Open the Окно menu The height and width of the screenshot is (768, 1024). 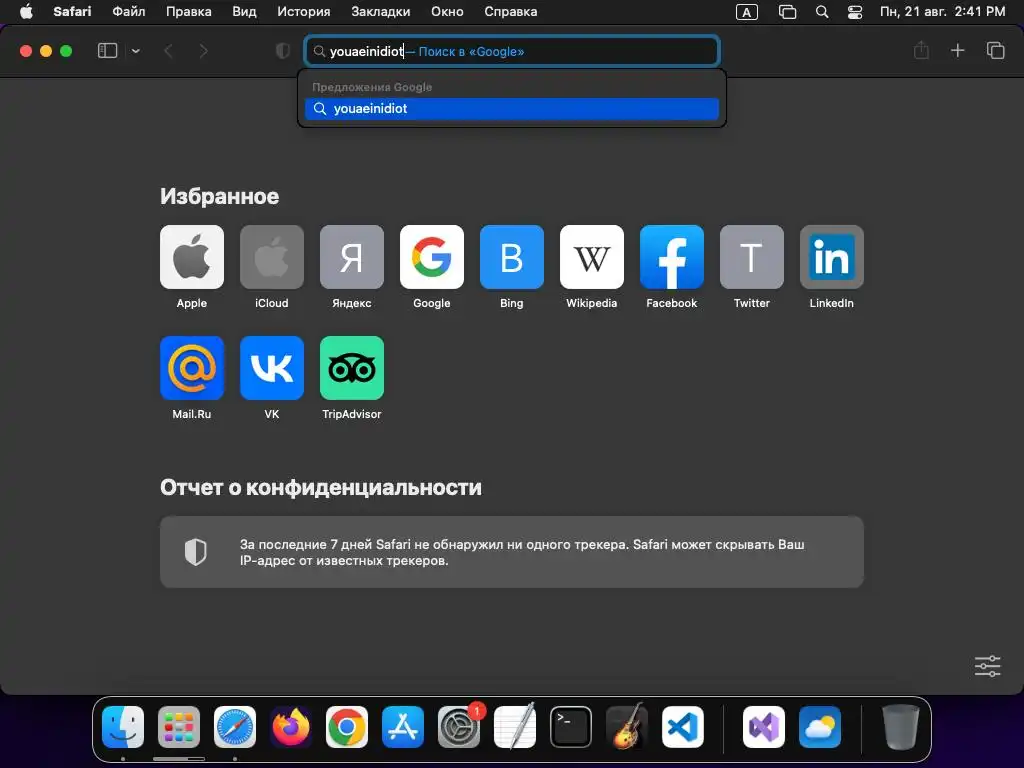click(447, 12)
